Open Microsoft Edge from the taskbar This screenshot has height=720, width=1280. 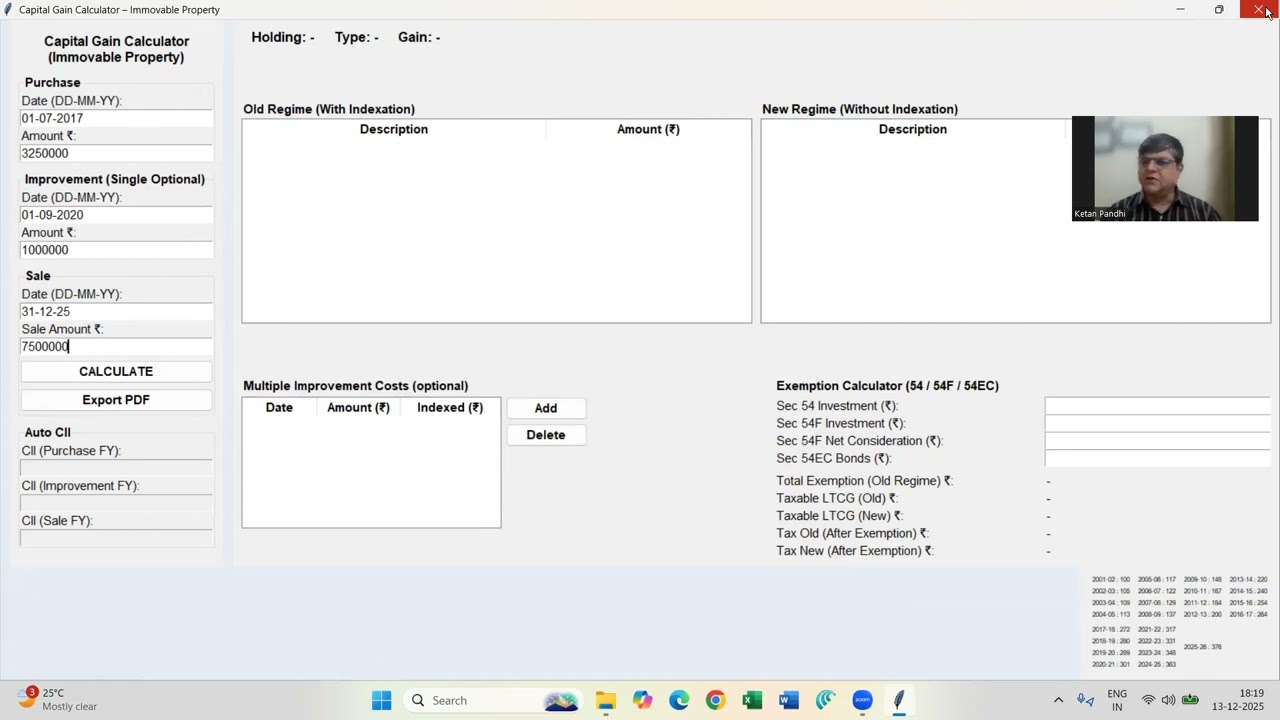click(x=679, y=700)
